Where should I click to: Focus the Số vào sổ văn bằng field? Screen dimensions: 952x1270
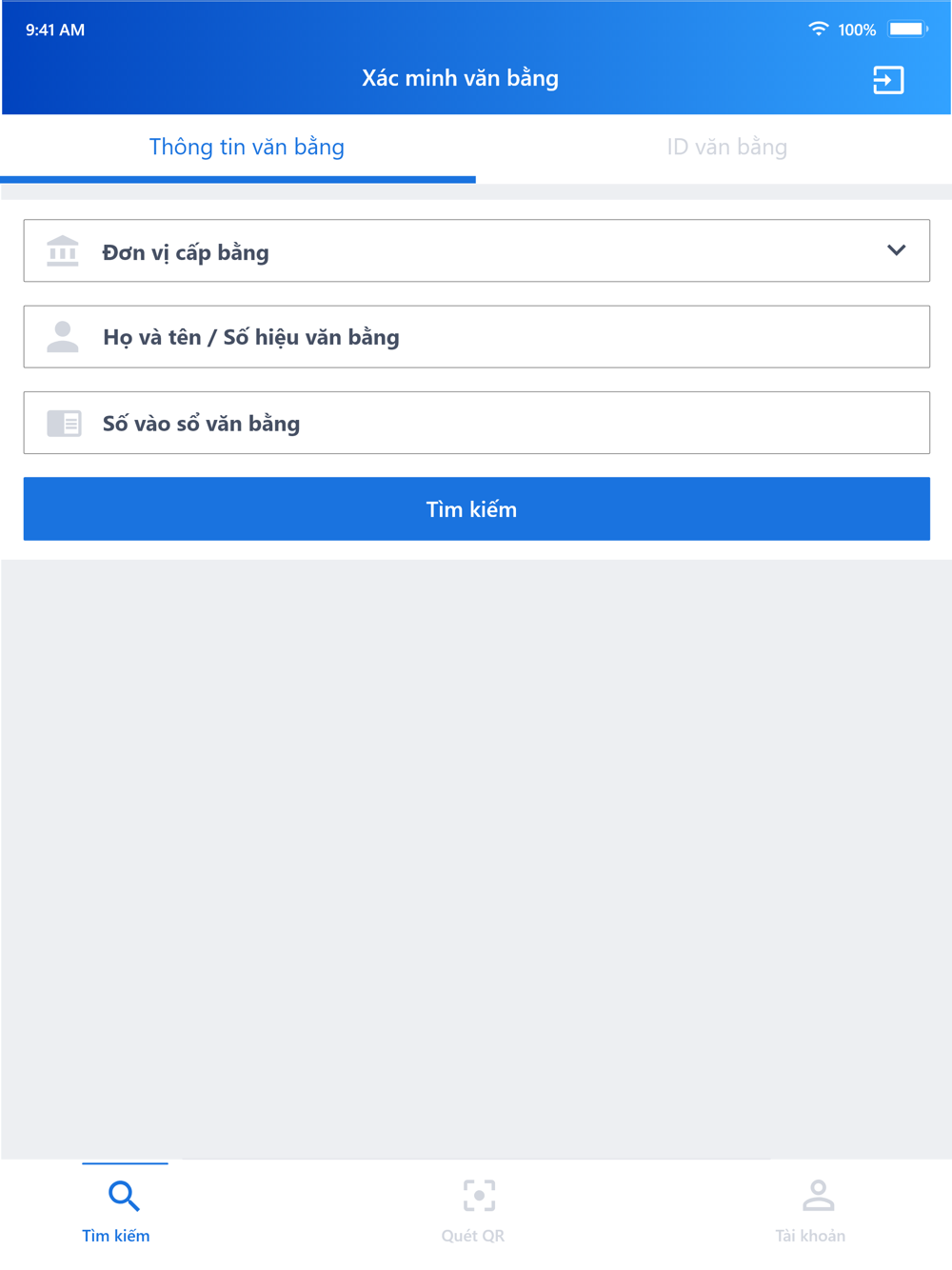(x=477, y=423)
